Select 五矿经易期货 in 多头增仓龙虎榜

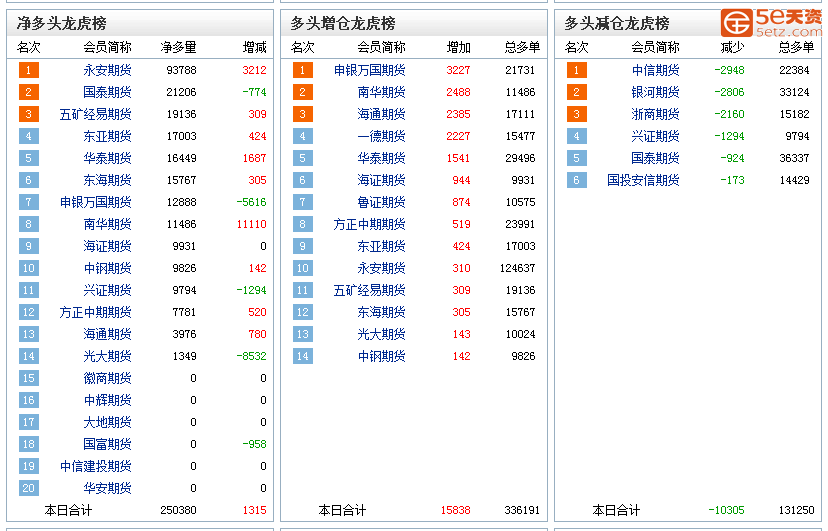coord(370,290)
